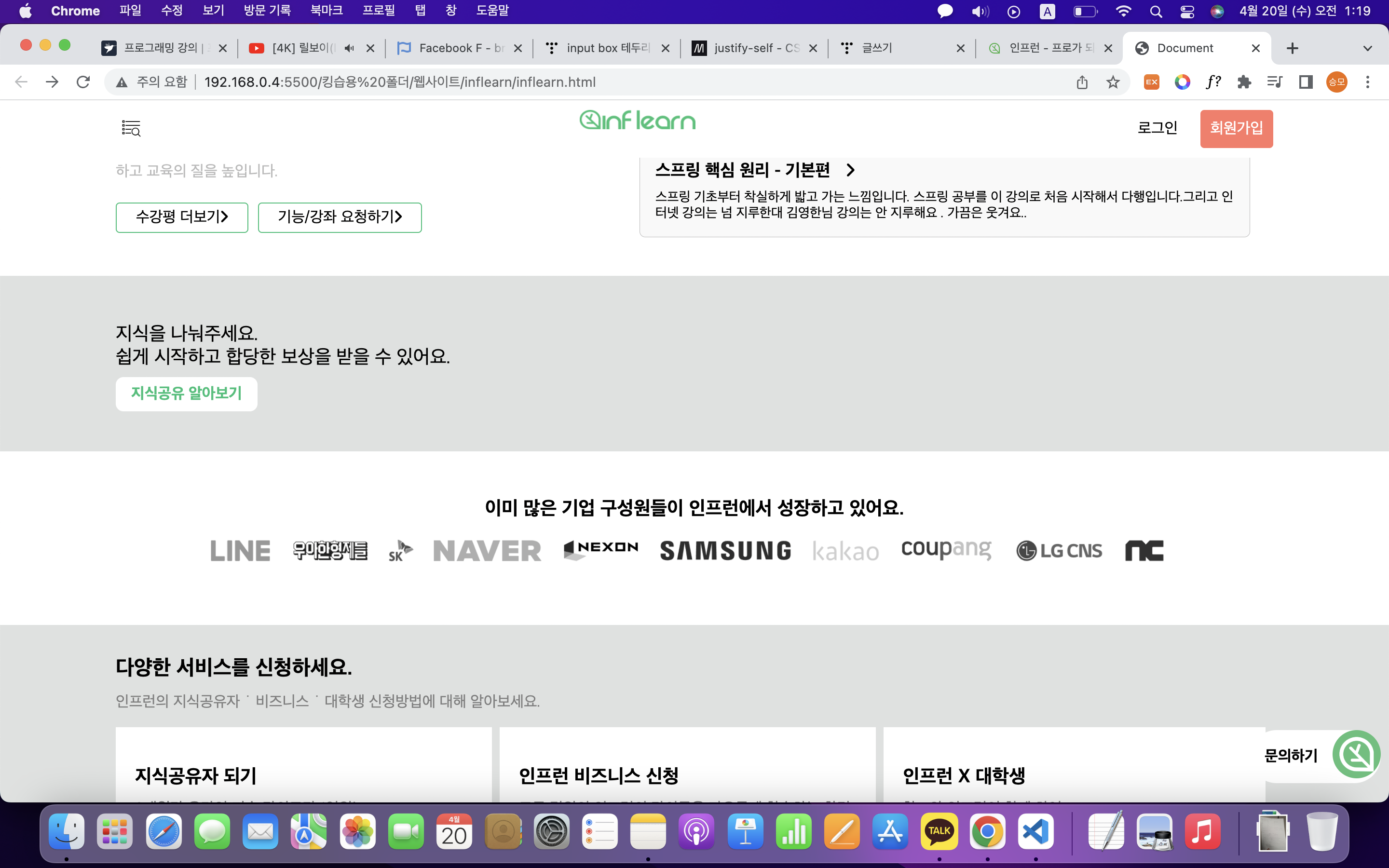1389x868 pixels.
Task: Click the category search list icon
Action: [131, 128]
